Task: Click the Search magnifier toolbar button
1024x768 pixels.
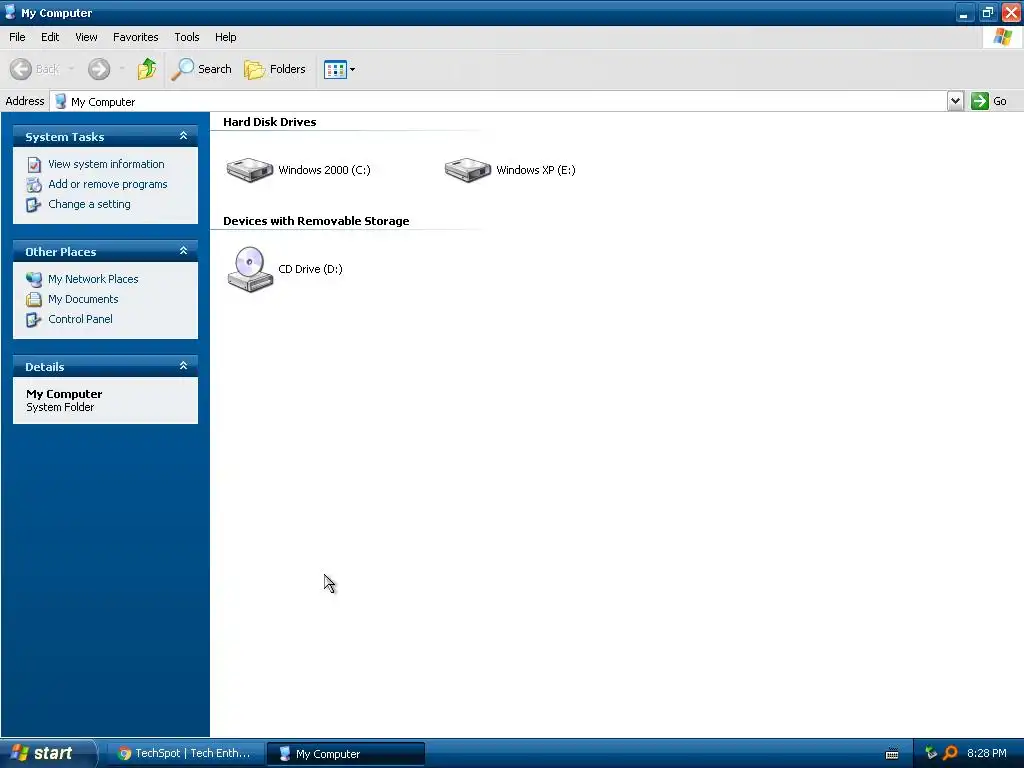Action: pyautogui.click(x=183, y=69)
